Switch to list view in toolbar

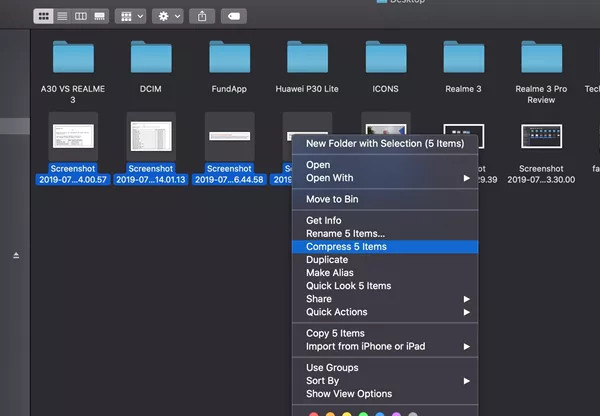(x=63, y=16)
